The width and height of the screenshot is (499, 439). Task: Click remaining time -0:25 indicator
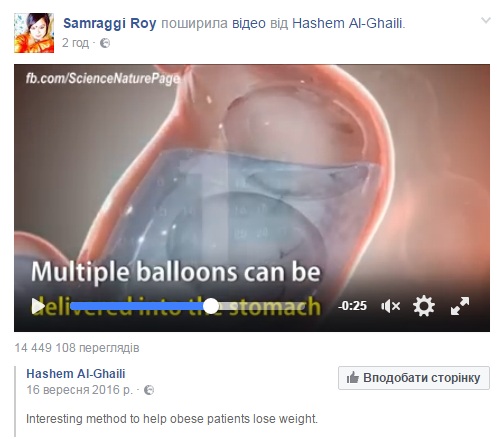(352, 306)
